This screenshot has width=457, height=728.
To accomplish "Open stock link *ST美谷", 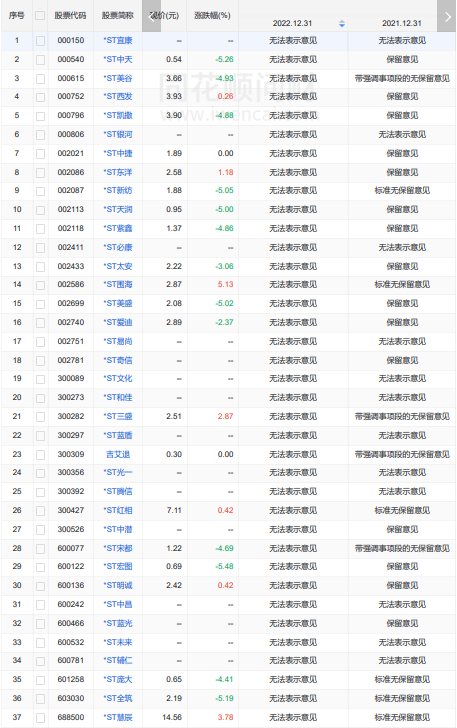I will pyautogui.click(x=118, y=78).
